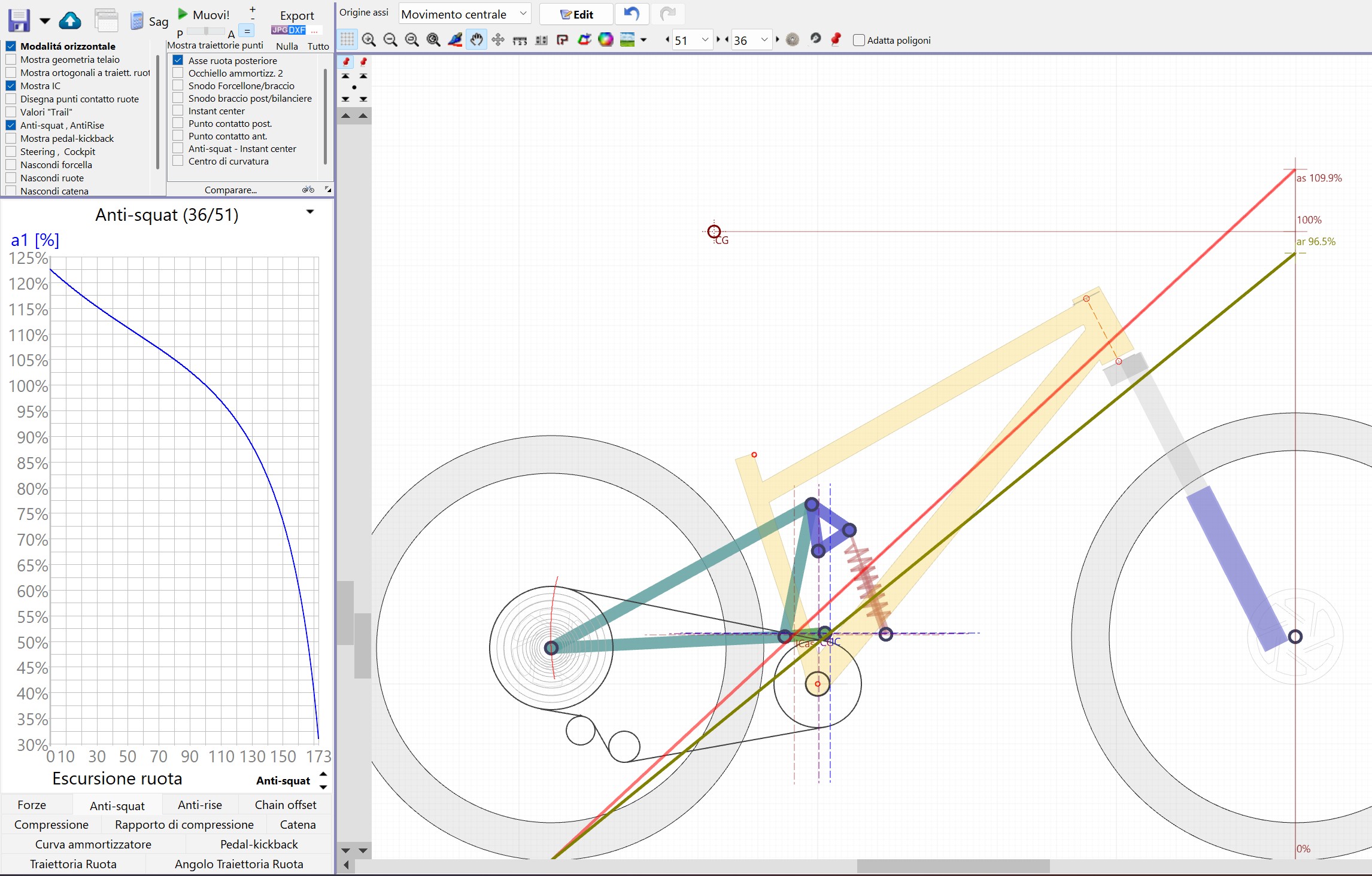This screenshot has height=876, width=1372.
Task: Open the calculator icon next to Sag
Action: (x=137, y=21)
